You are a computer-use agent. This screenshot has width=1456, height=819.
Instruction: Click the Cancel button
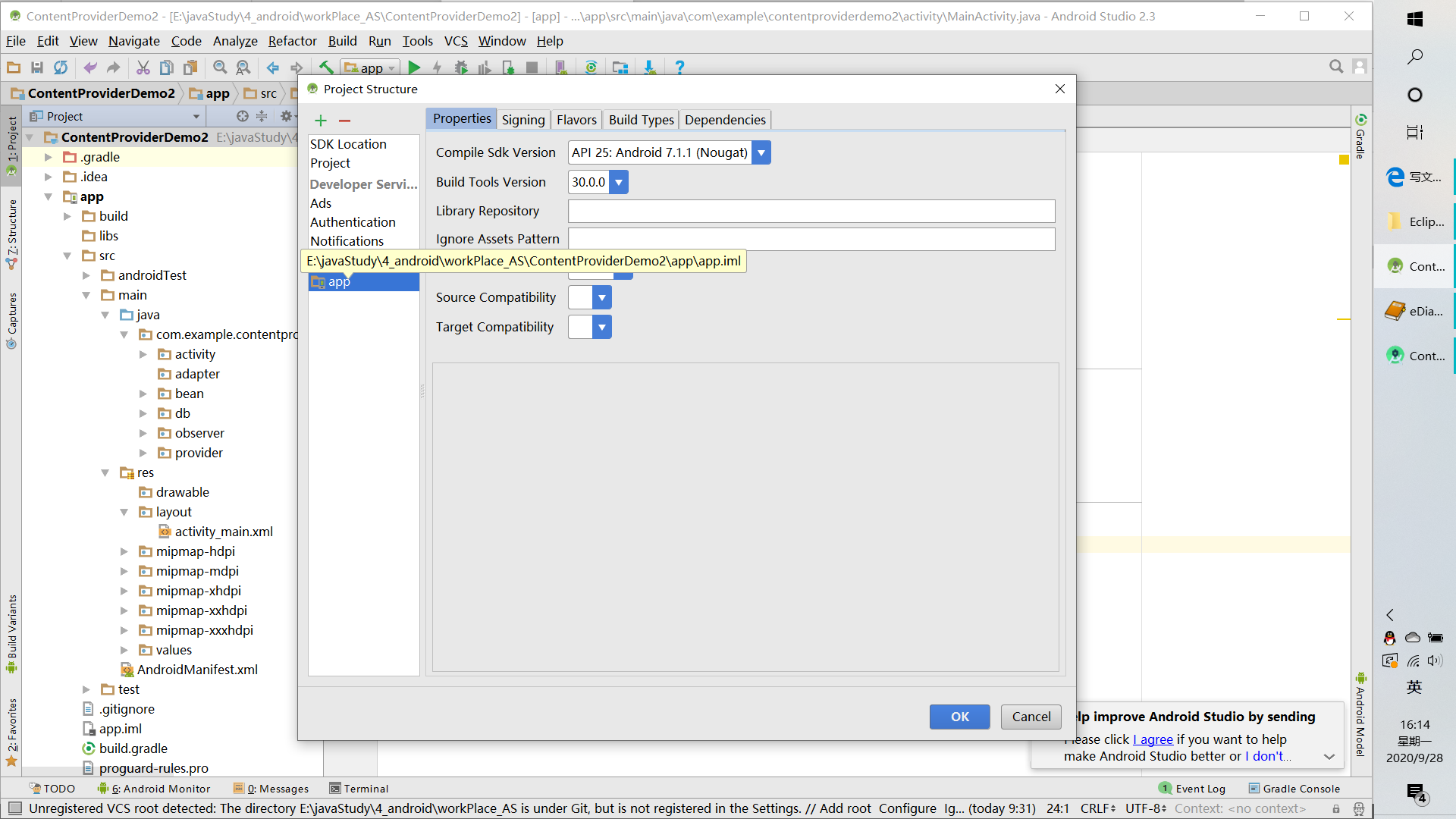pyautogui.click(x=1031, y=717)
